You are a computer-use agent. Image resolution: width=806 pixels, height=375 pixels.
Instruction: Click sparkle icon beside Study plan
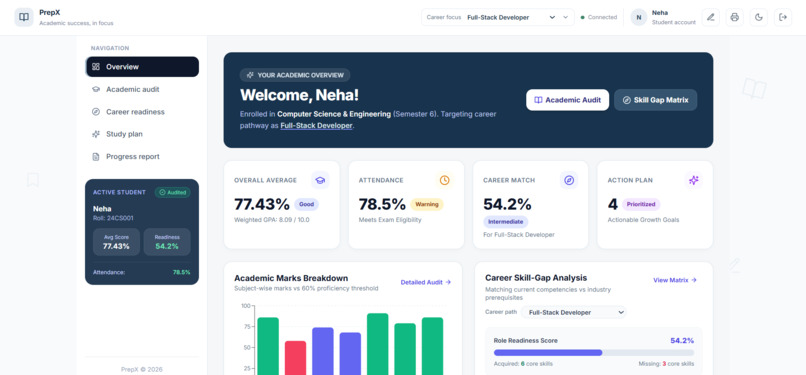(96, 134)
